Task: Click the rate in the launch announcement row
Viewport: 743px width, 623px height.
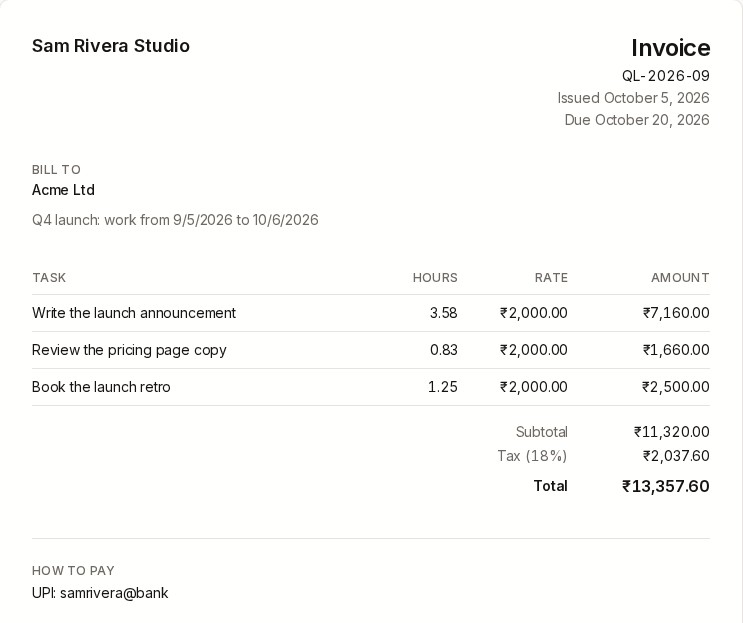Action: click(534, 313)
